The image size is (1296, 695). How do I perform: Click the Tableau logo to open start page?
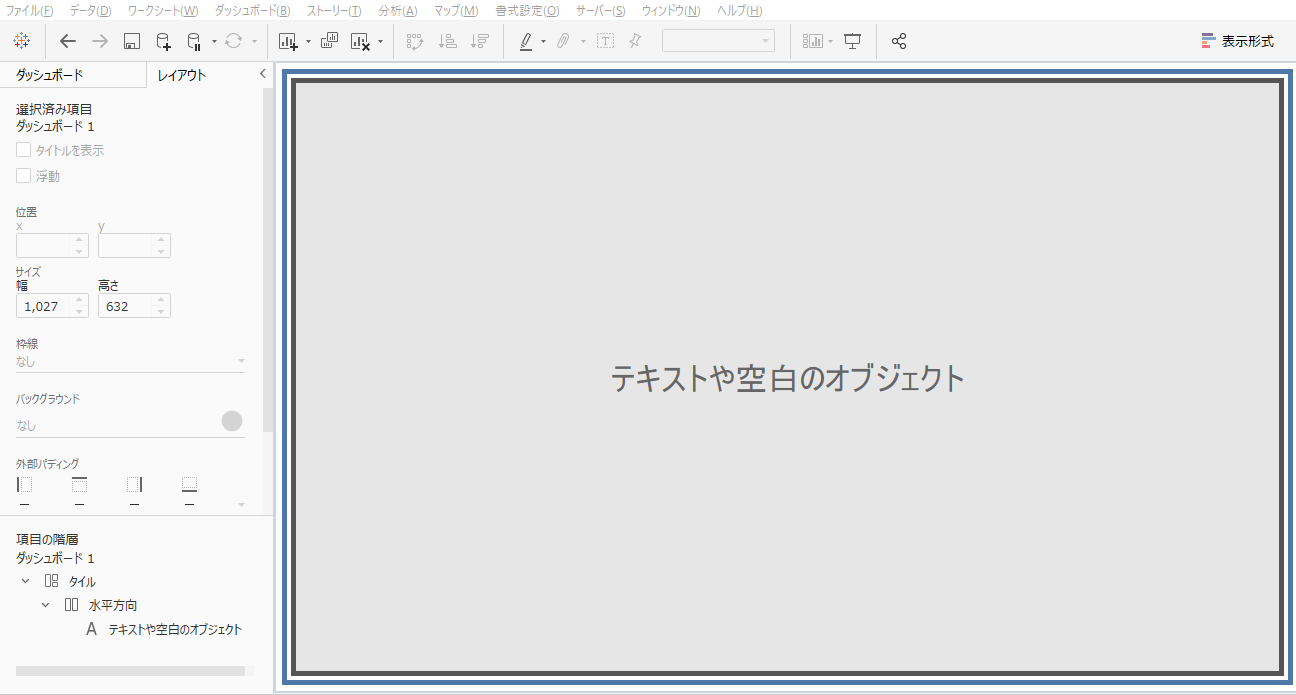[x=21, y=41]
